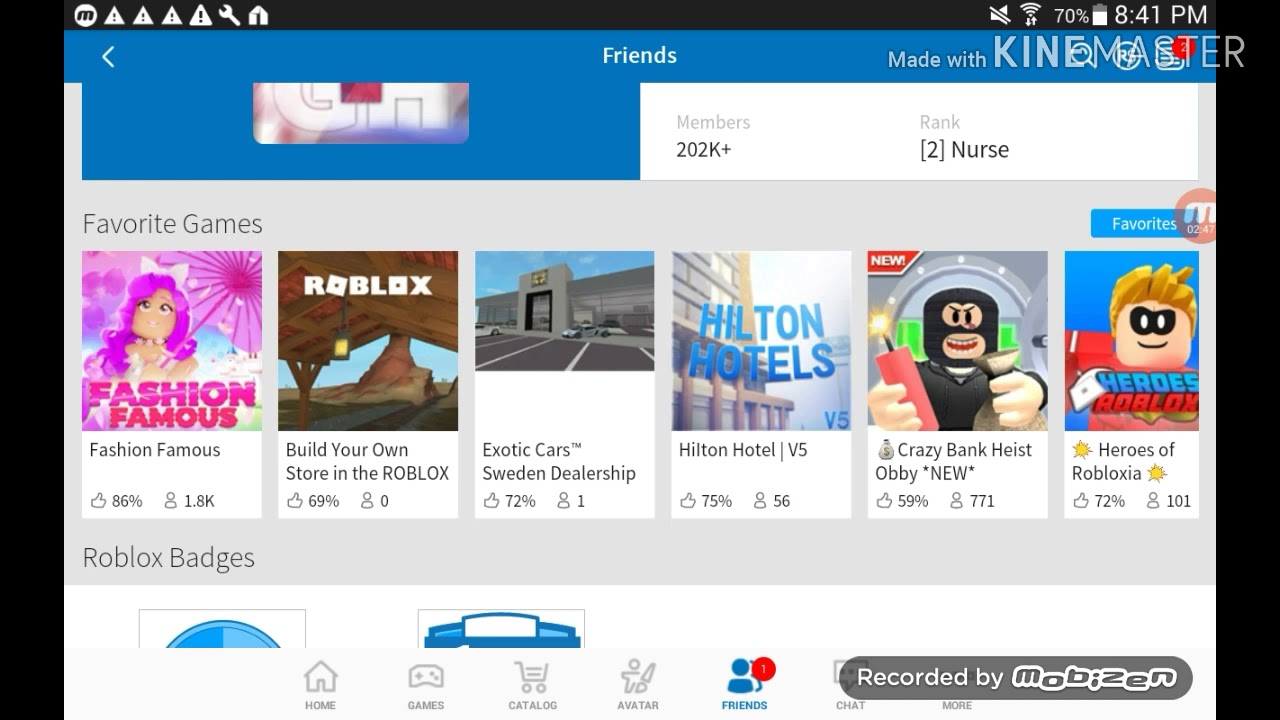This screenshot has height=720, width=1280.
Task: Select Exotic Cars Sweden Dealership title
Action: [x=559, y=461]
